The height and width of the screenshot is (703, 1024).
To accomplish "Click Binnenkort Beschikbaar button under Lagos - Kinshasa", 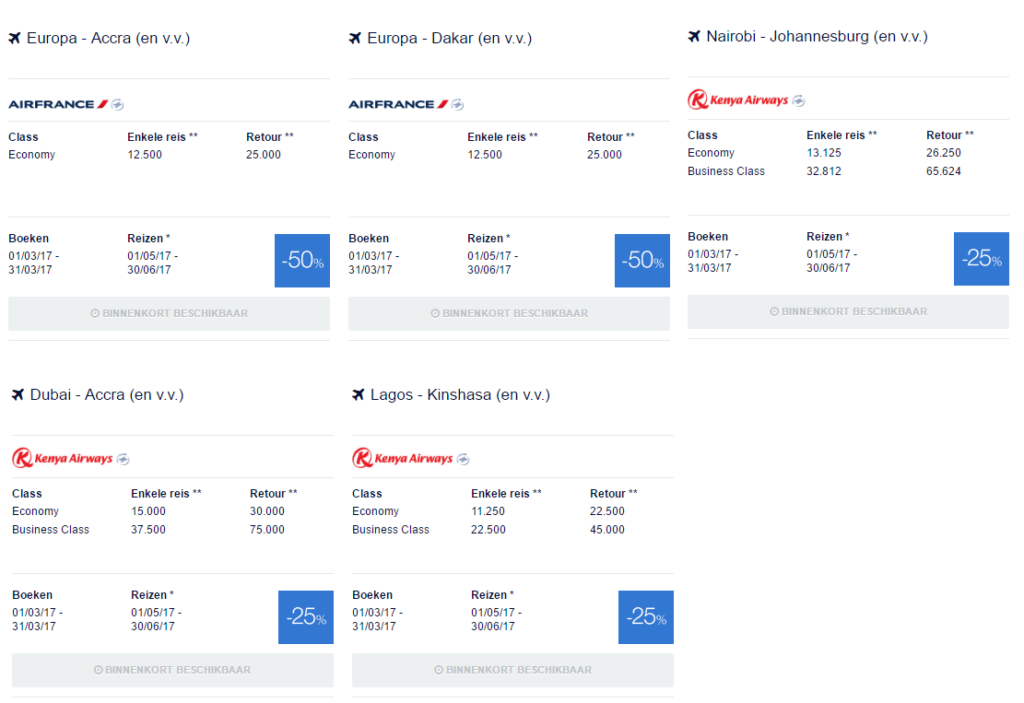I will tap(513, 670).
